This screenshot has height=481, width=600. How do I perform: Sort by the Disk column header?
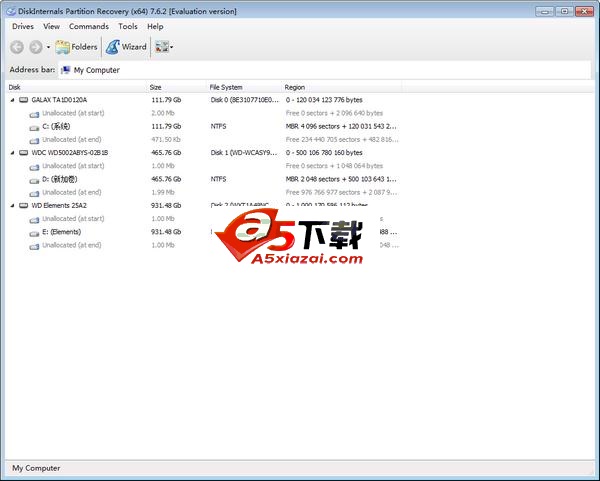tap(77, 87)
